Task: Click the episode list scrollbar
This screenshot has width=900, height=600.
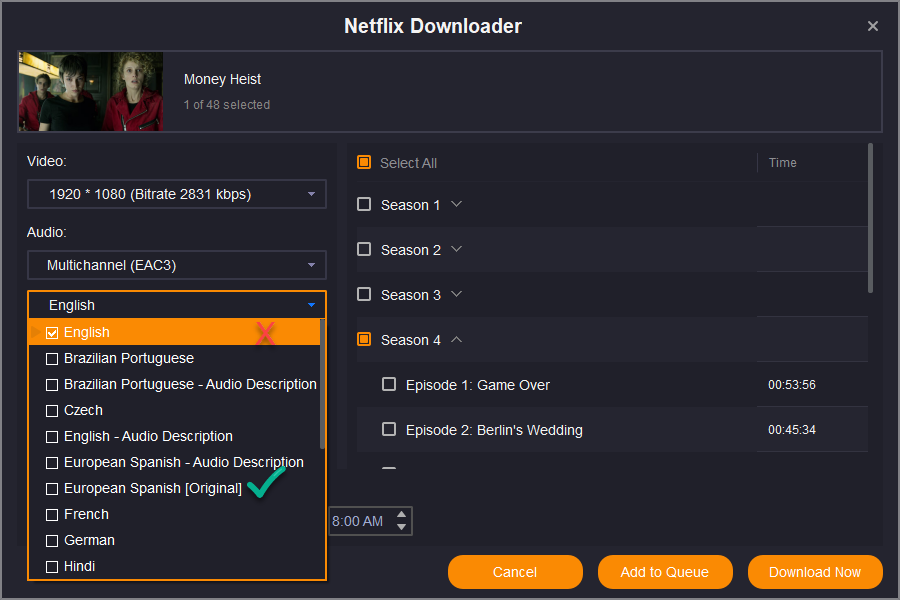Action: [x=870, y=218]
